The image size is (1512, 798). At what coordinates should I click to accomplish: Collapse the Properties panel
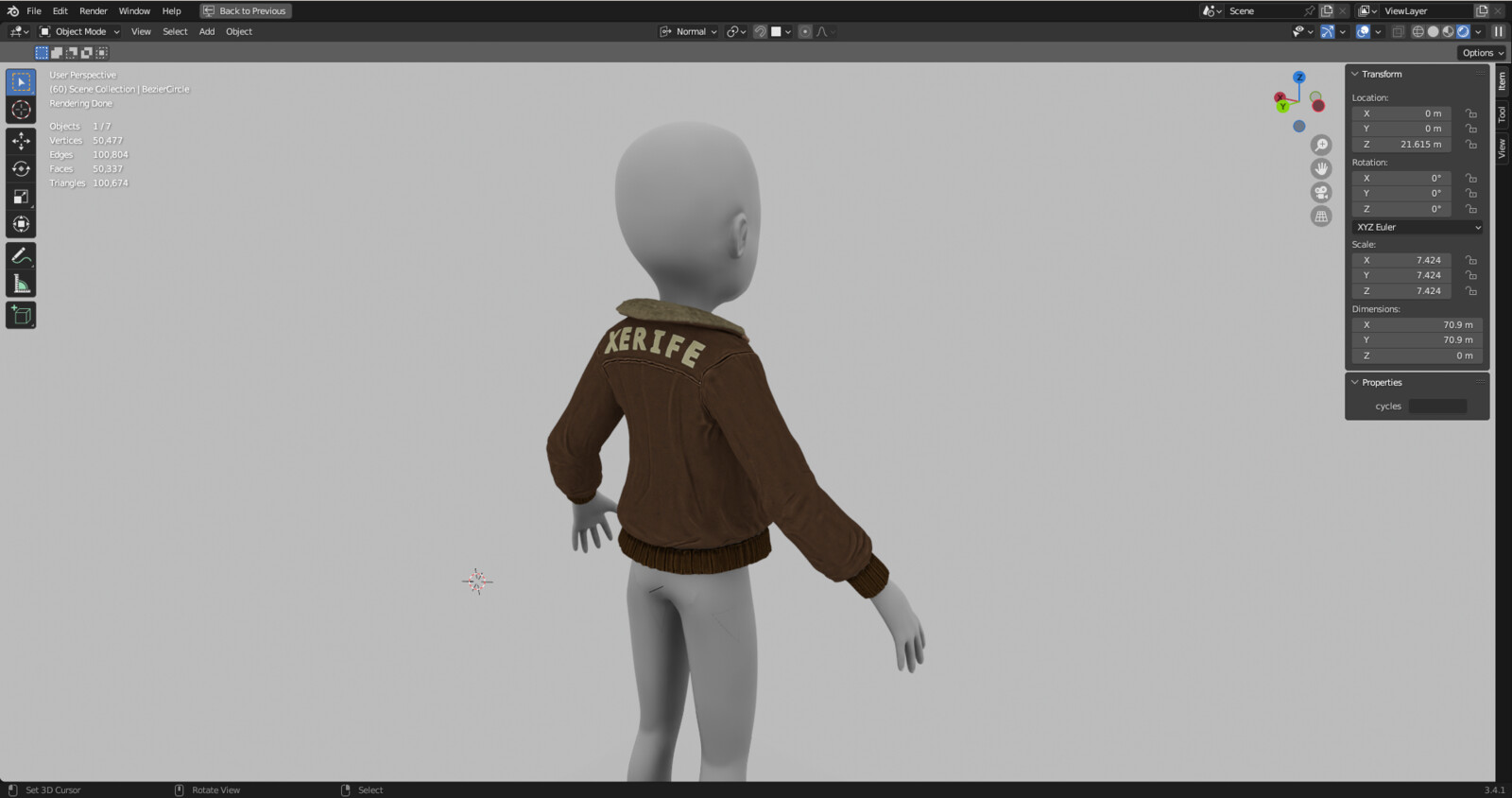1355,382
